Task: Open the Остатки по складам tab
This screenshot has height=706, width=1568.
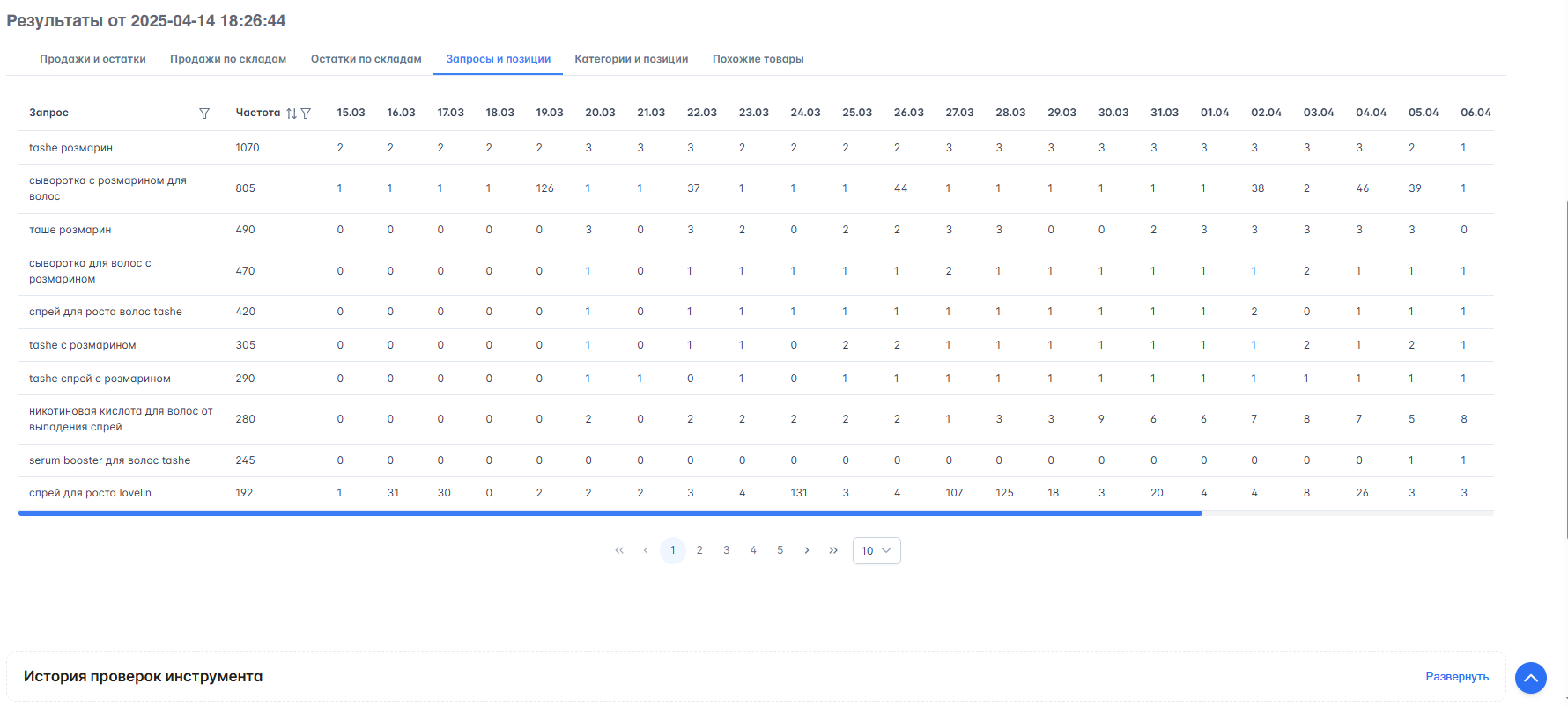Action: pos(366,59)
